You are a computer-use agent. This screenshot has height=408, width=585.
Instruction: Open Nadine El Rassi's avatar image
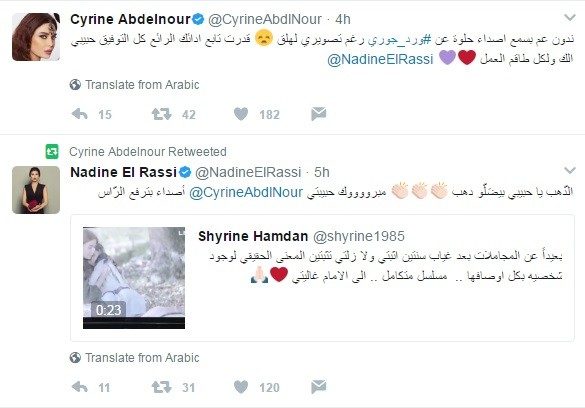(36, 190)
